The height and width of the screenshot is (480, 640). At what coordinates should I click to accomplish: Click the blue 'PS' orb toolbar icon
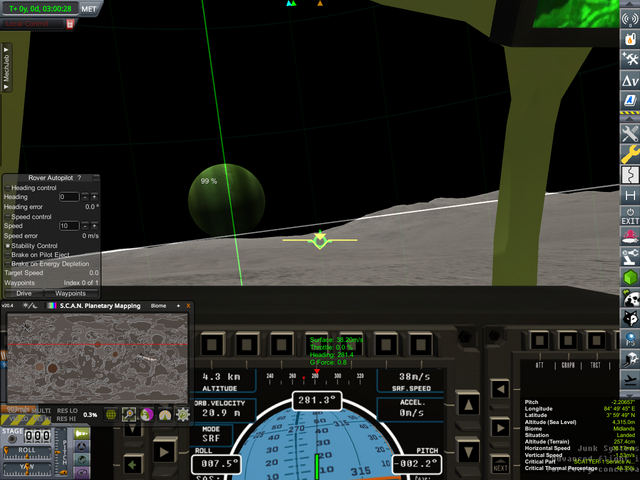[630, 339]
